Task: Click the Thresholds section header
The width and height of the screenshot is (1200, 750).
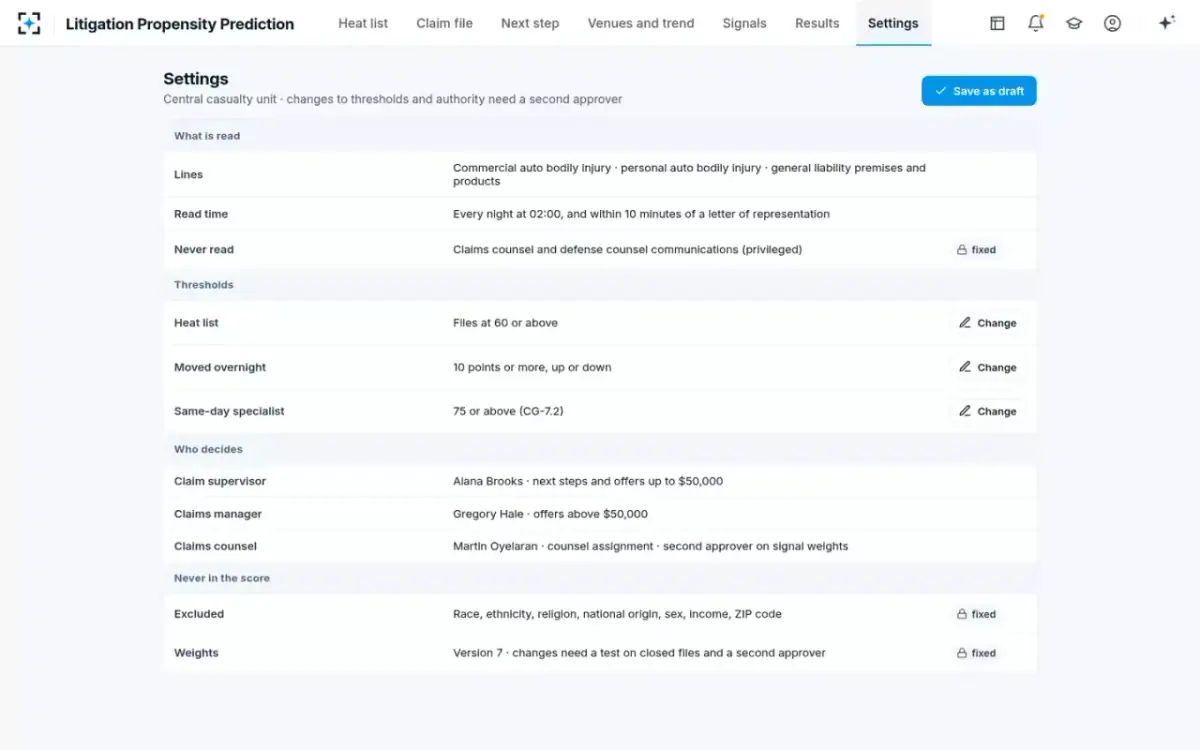Action: (x=204, y=285)
